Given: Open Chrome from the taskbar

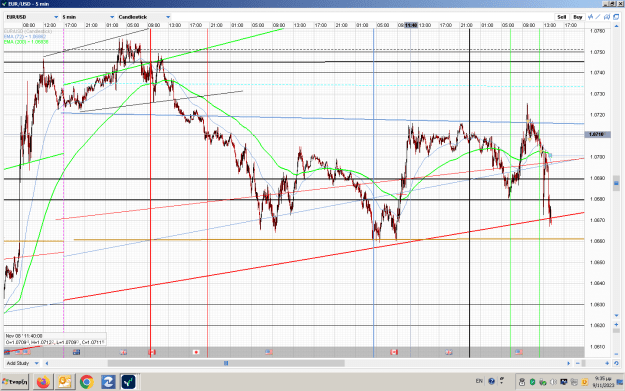Looking at the screenshot, I should [86, 382].
